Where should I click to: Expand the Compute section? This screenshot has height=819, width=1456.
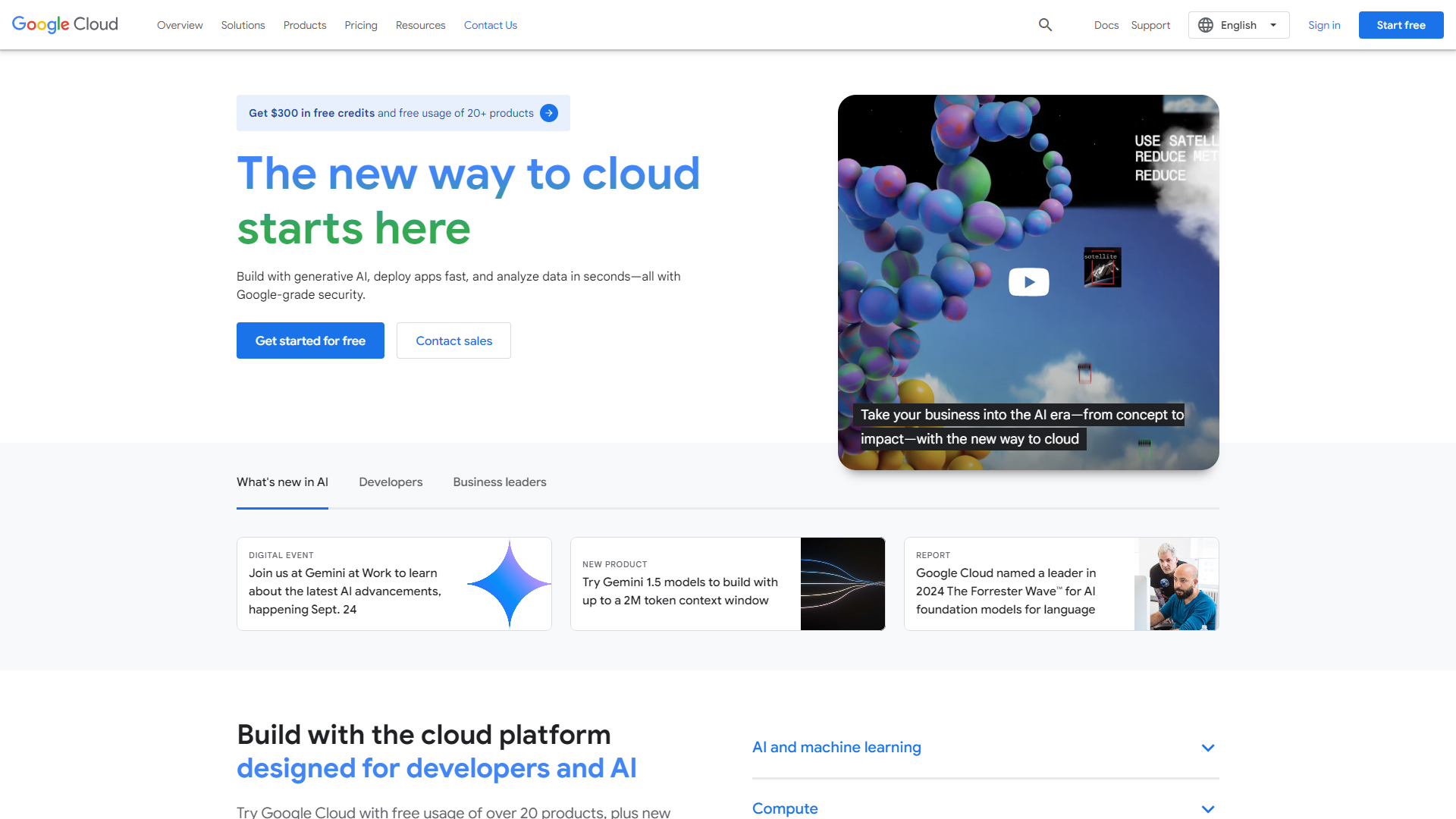tap(1207, 808)
